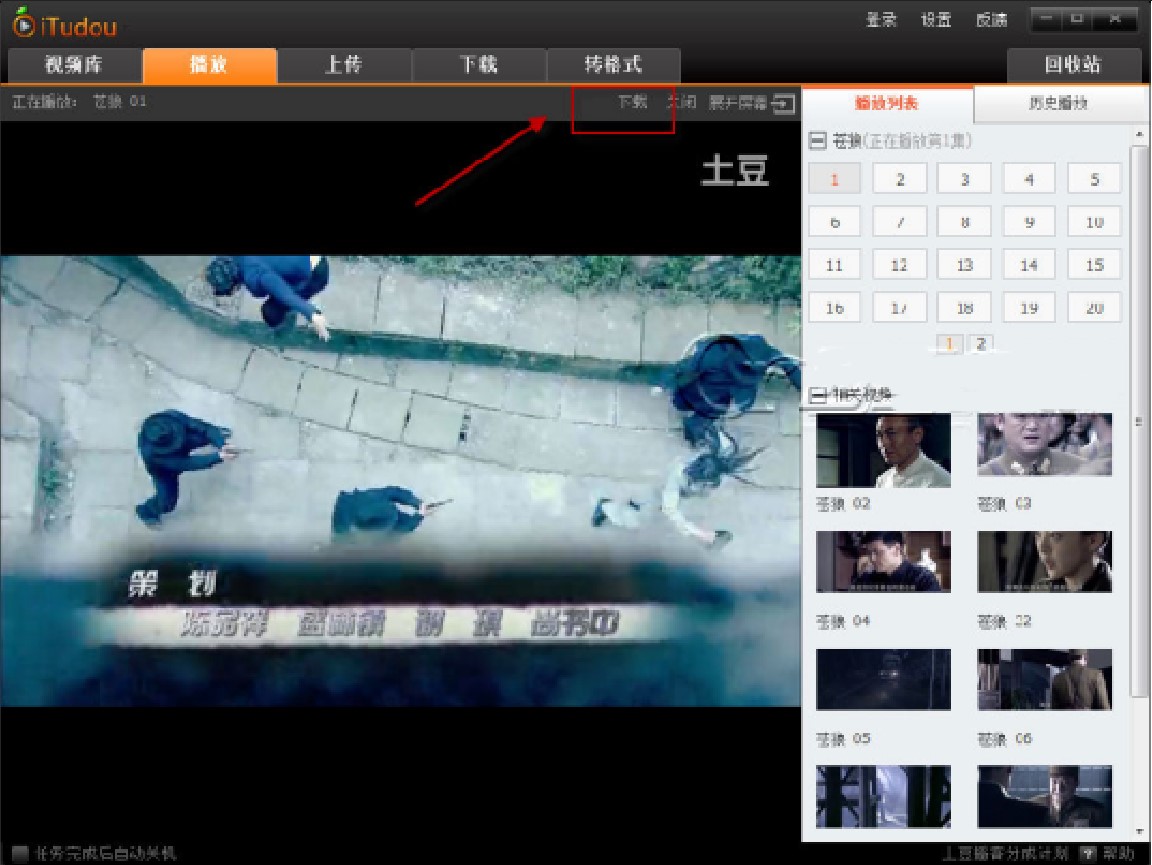Play episode 7

pos(900,222)
